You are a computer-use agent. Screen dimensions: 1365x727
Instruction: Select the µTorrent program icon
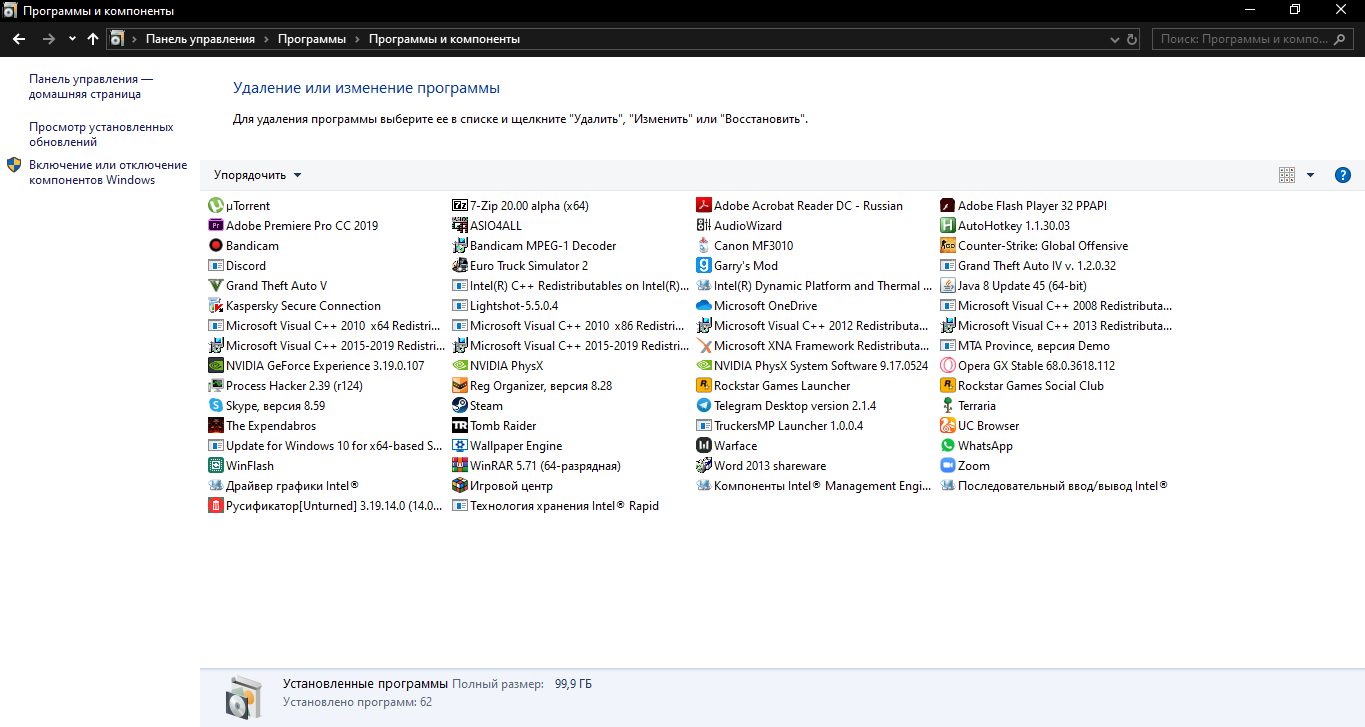coord(215,206)
